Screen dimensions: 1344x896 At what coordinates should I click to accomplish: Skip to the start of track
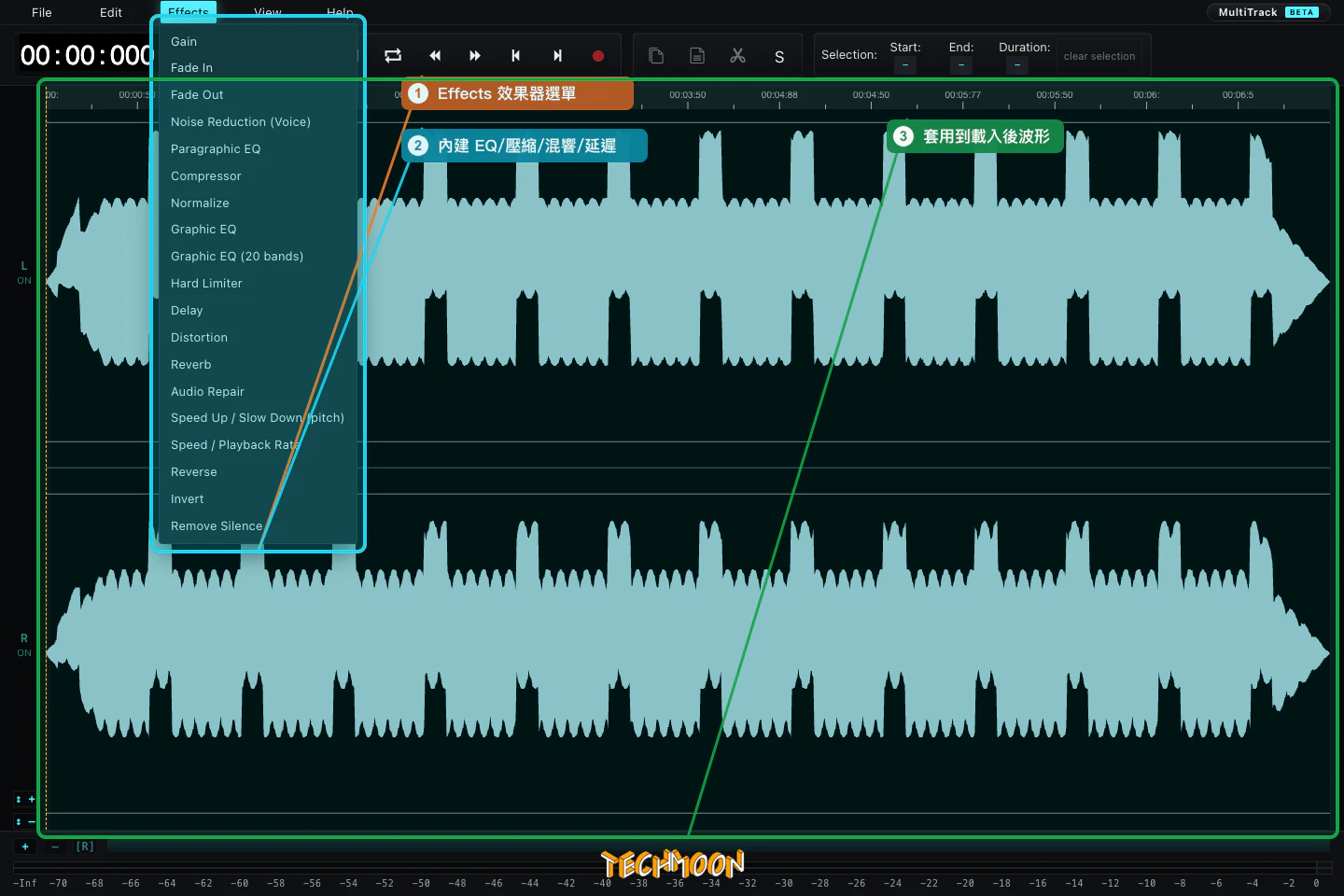[515, 56]
